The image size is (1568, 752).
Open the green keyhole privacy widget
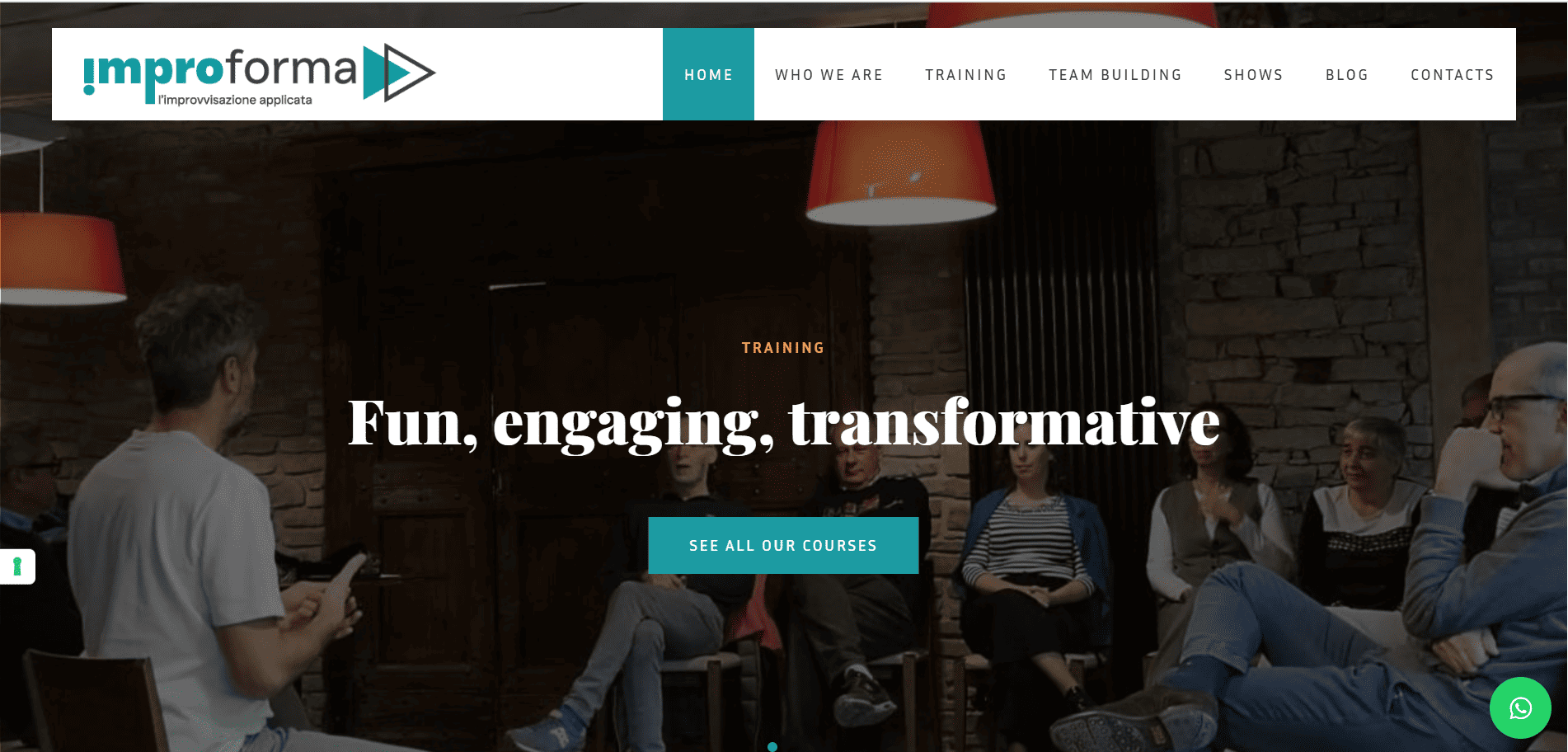point(17,566)
